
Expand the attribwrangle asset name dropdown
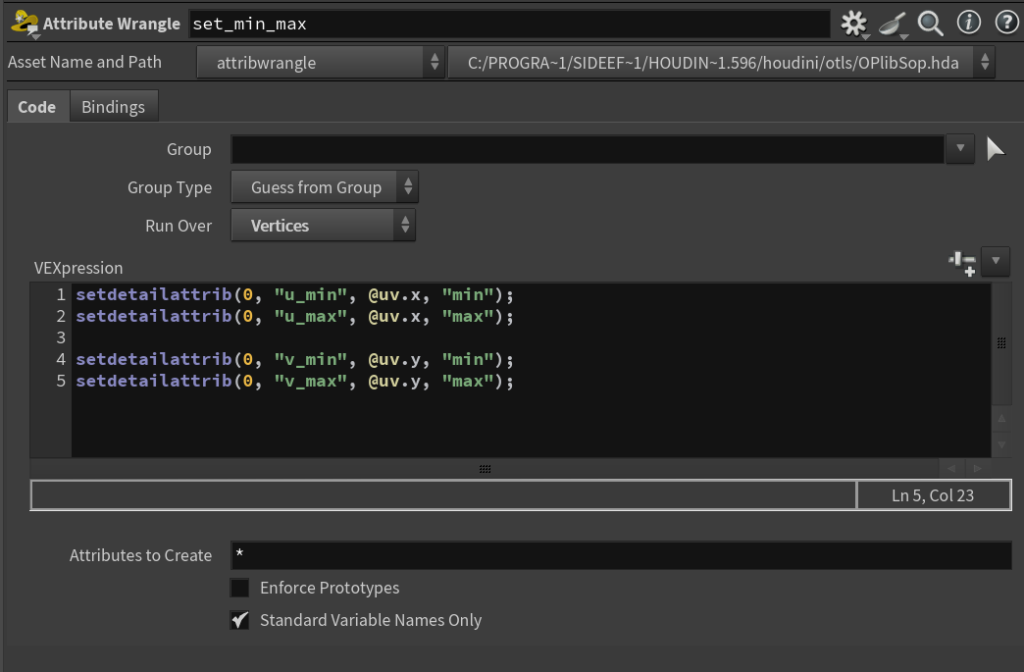point(319,63)
